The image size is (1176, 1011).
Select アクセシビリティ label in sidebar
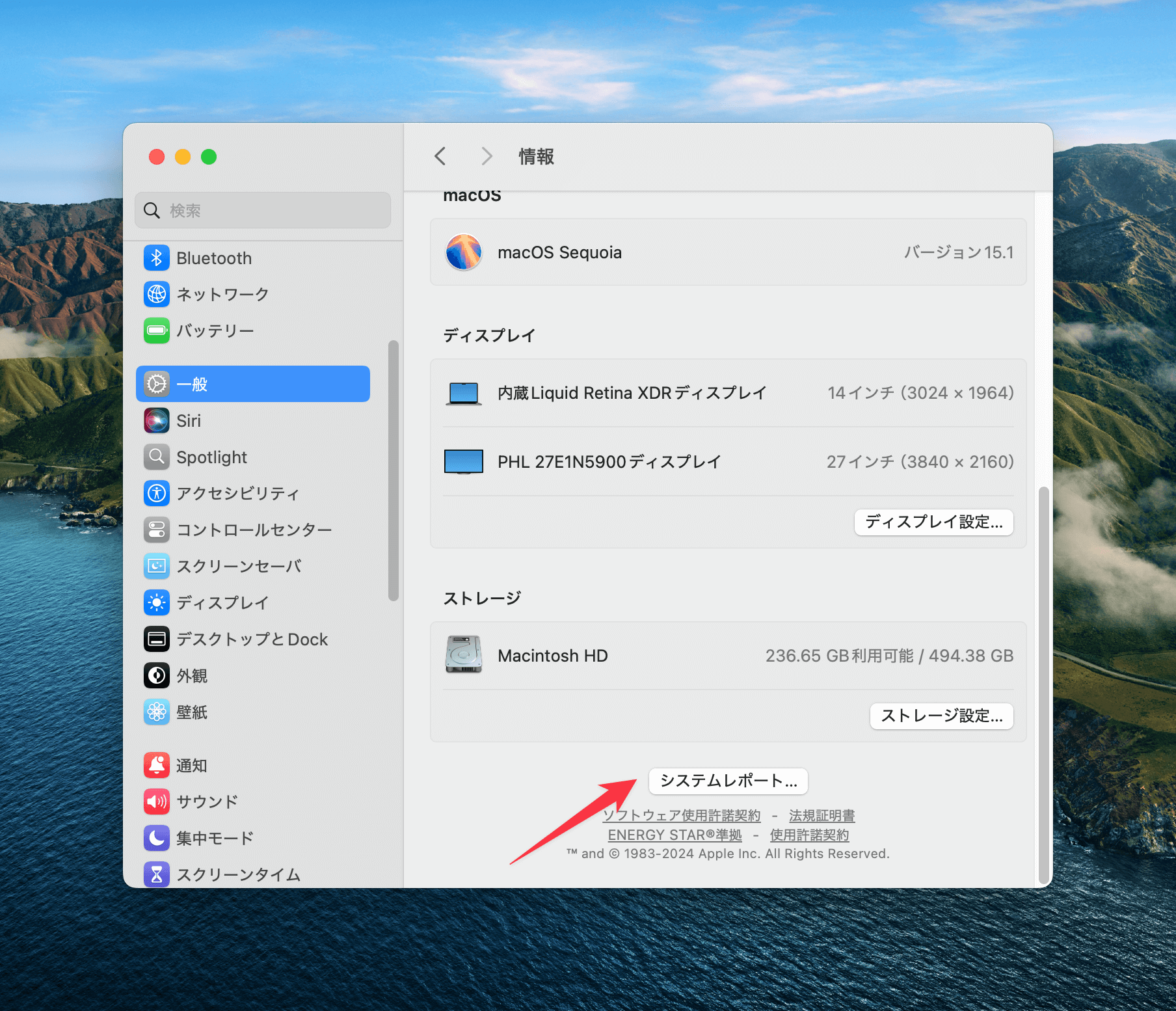pos(238,493)
